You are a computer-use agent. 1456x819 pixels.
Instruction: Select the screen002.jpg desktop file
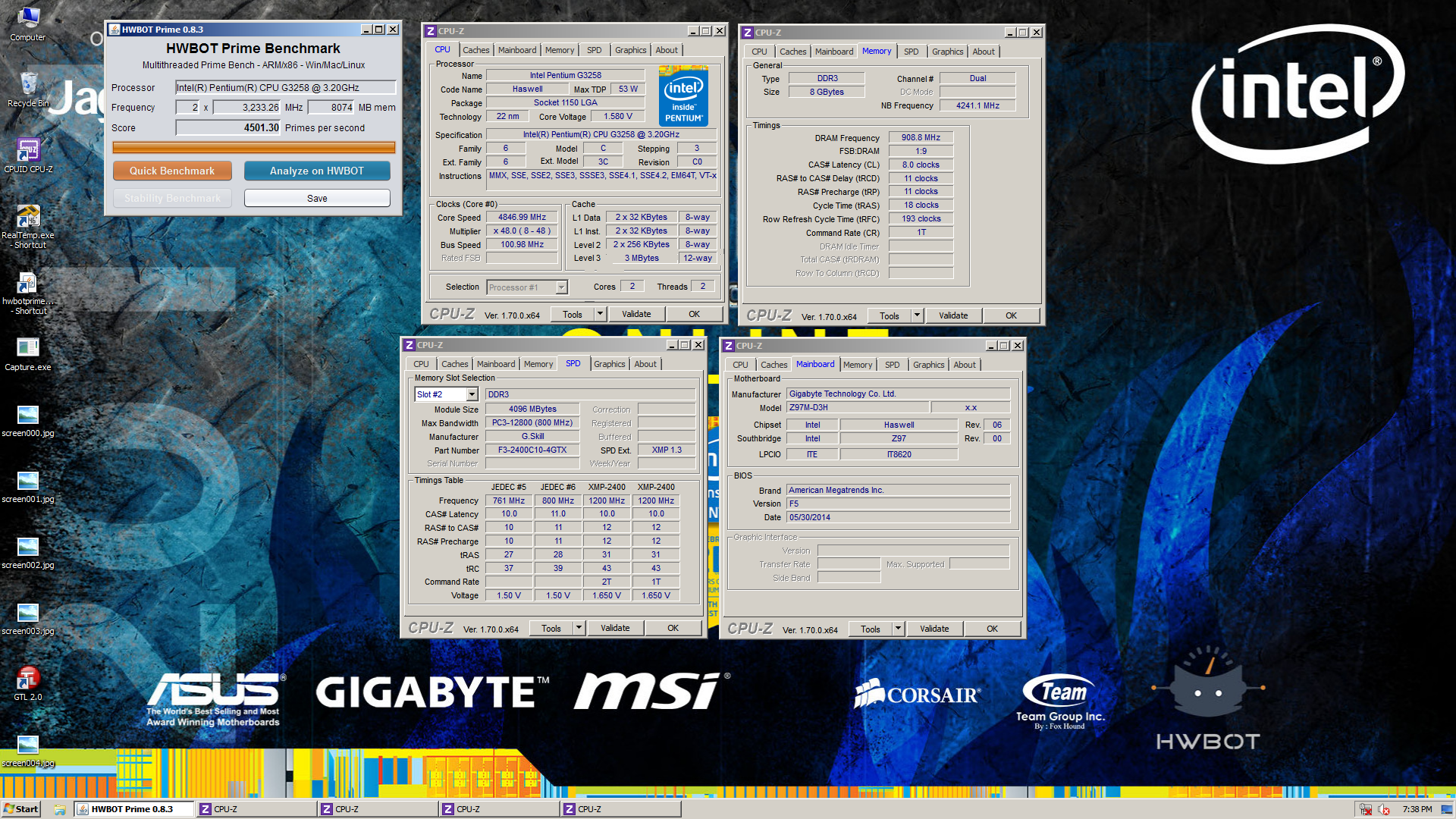coord(28,551)
